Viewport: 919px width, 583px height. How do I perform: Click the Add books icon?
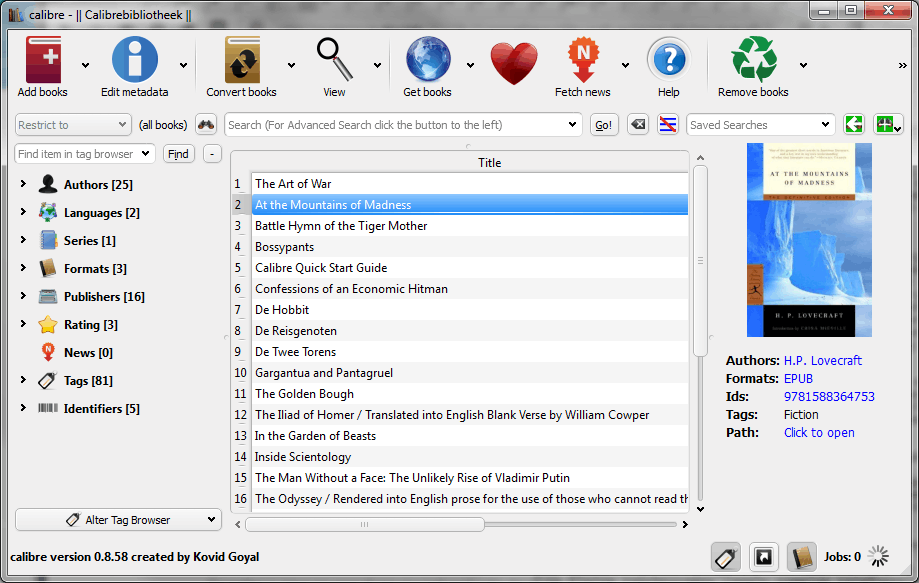point(43,60)
